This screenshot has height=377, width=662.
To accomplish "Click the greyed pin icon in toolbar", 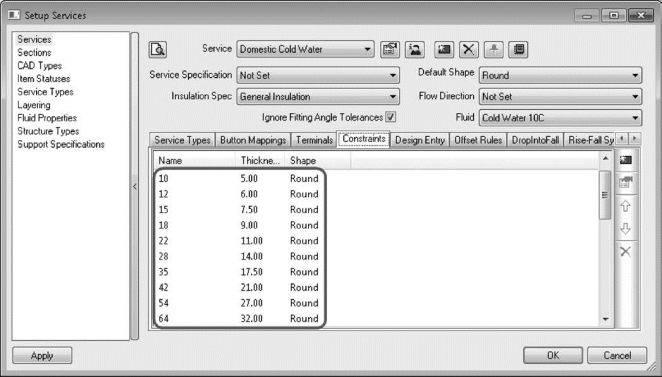I will point(494,49).
